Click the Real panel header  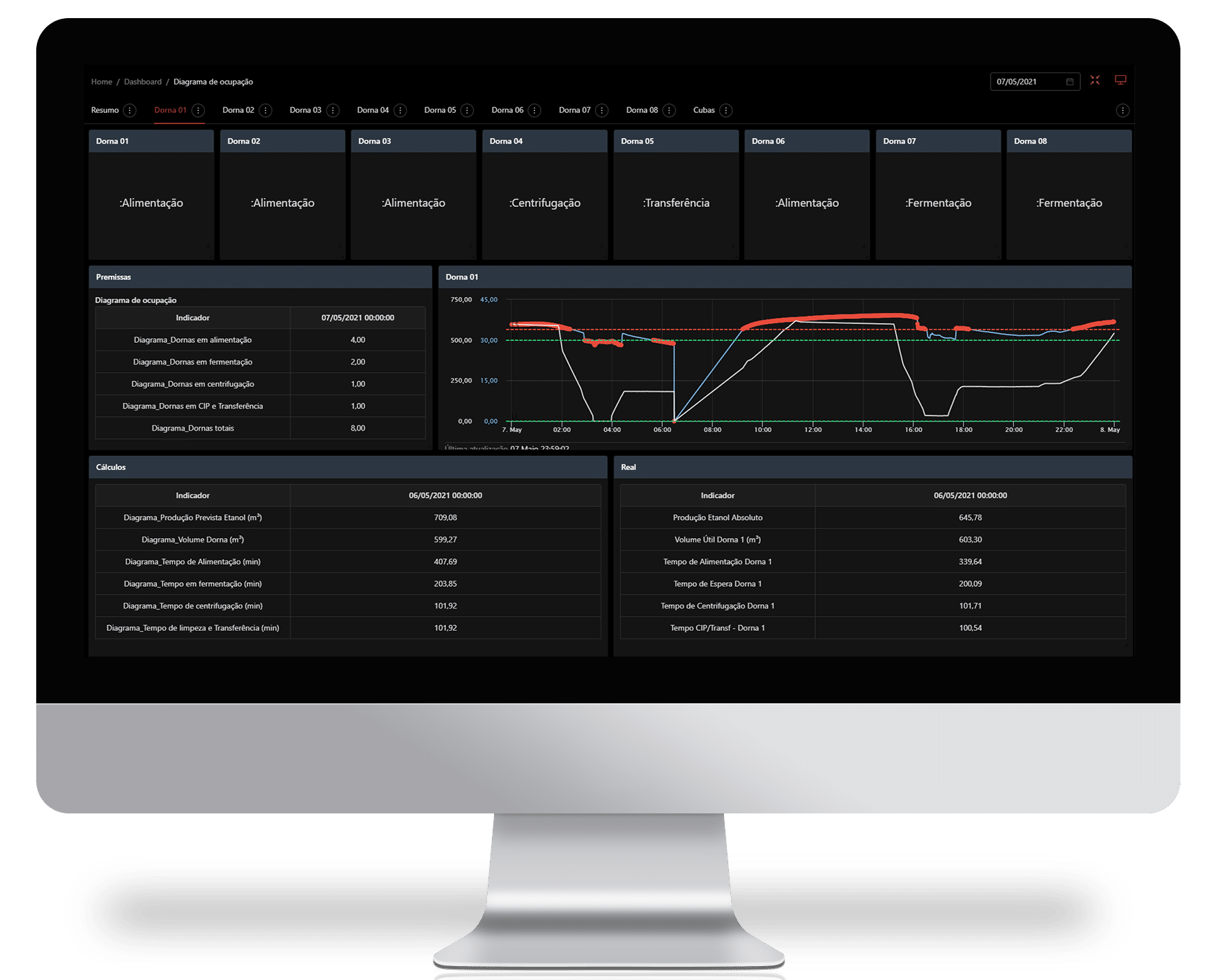872,467
